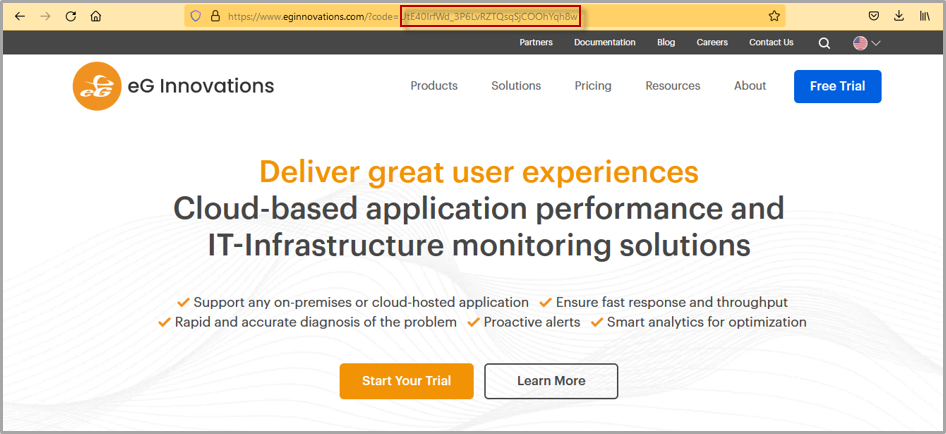Click the eG Innovations brand name text
The width and height of the screenshot is (946, 434).
(x=201, y=86)
